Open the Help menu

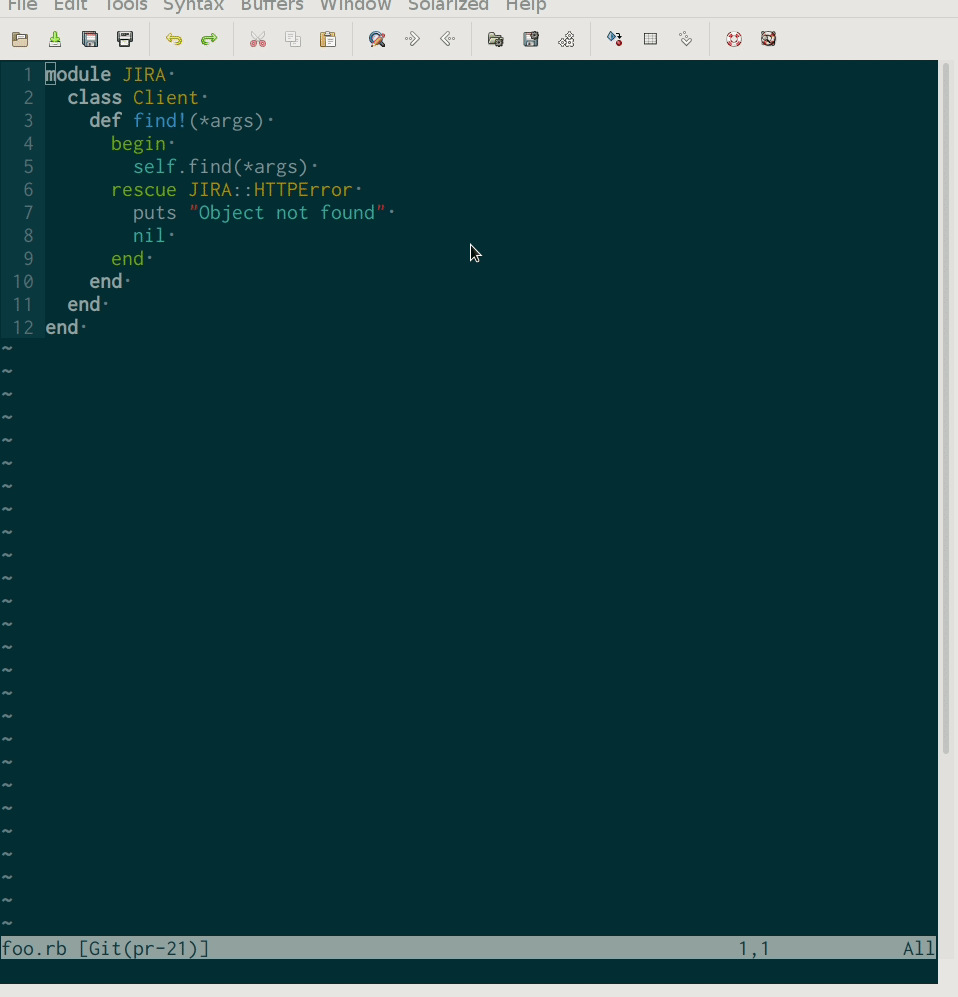526,6
